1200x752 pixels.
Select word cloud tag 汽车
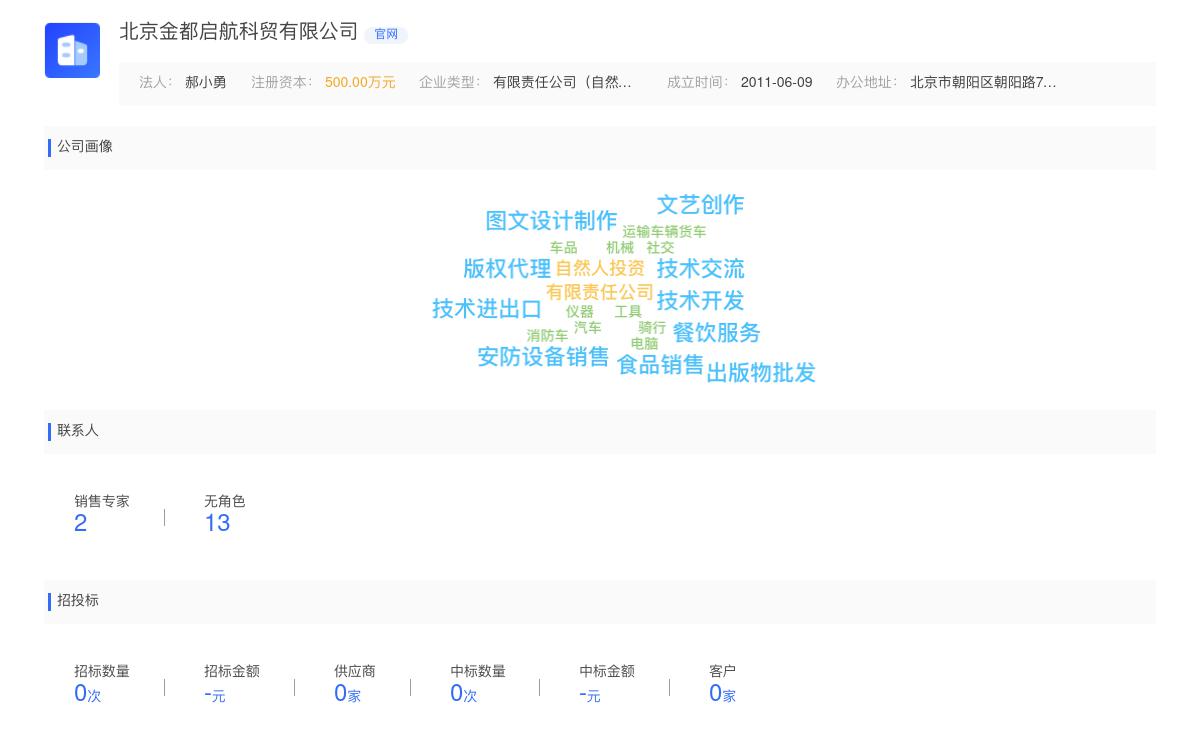(588, 328)
